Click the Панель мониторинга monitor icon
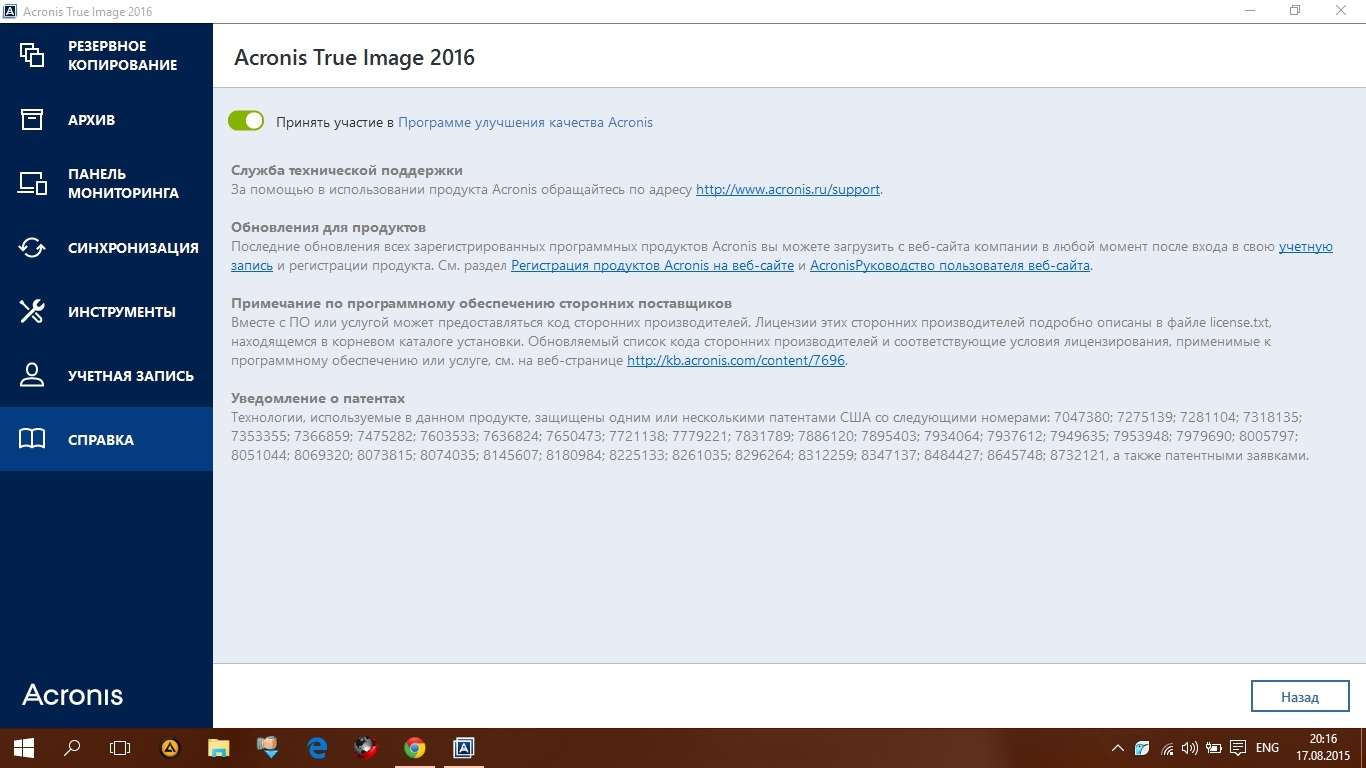 pos(33,183)
